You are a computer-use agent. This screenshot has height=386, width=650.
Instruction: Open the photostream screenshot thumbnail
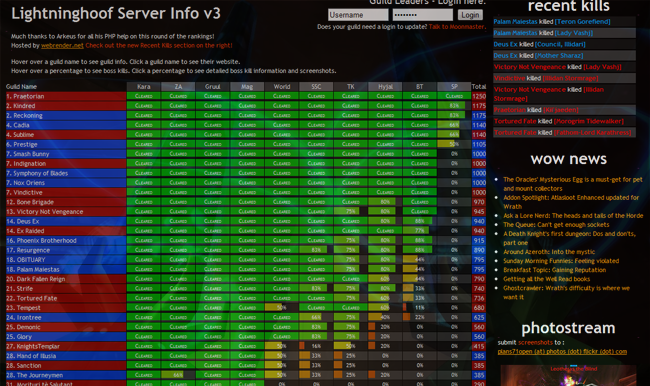568,376
